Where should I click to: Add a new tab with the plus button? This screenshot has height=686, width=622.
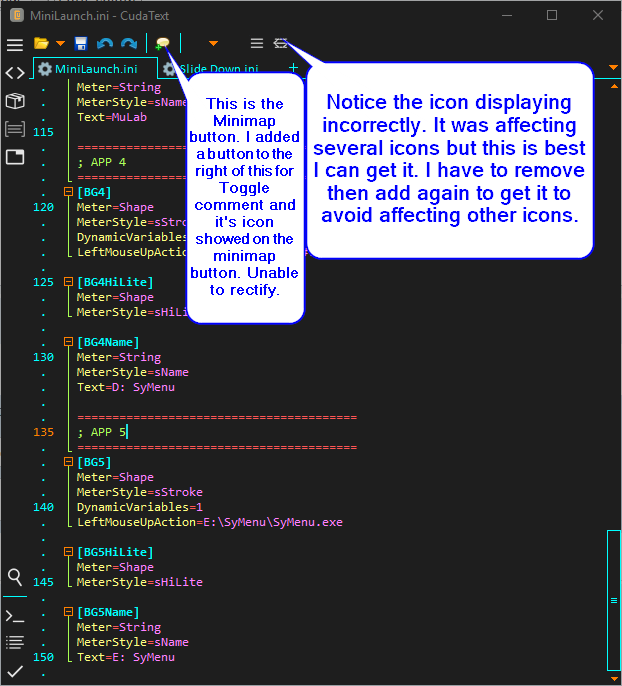pyautogui.click(x=293, y=68)
